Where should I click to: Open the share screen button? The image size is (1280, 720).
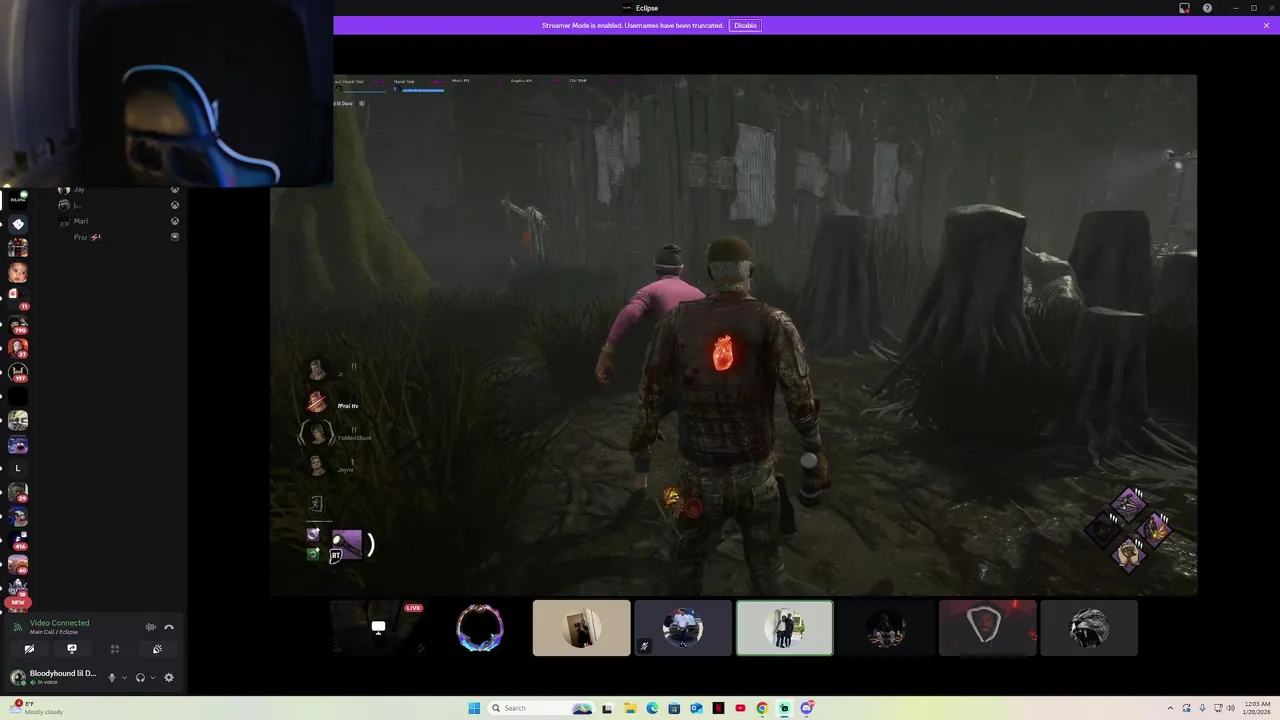[72, 649]
